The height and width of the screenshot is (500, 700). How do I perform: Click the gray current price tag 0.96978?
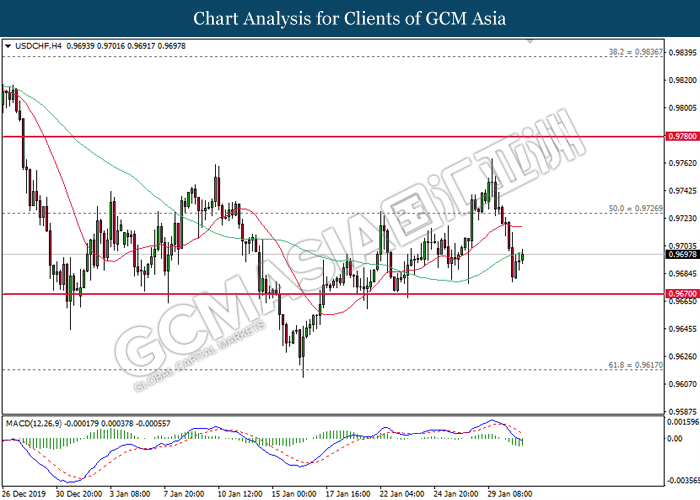[682, 254]
